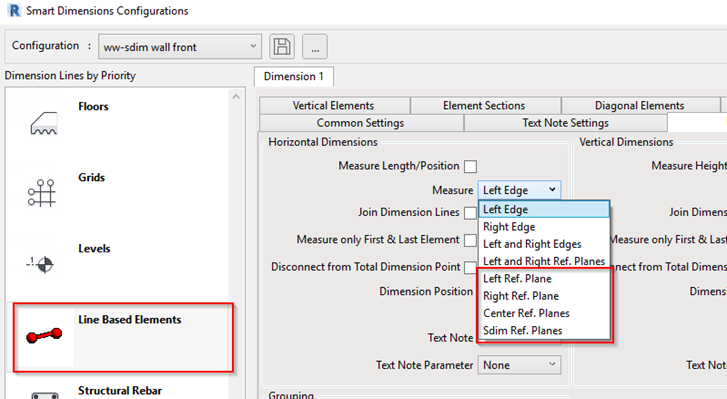Check Measure only First & Last Element
This screenshot has height=399, width=727.
470,240
